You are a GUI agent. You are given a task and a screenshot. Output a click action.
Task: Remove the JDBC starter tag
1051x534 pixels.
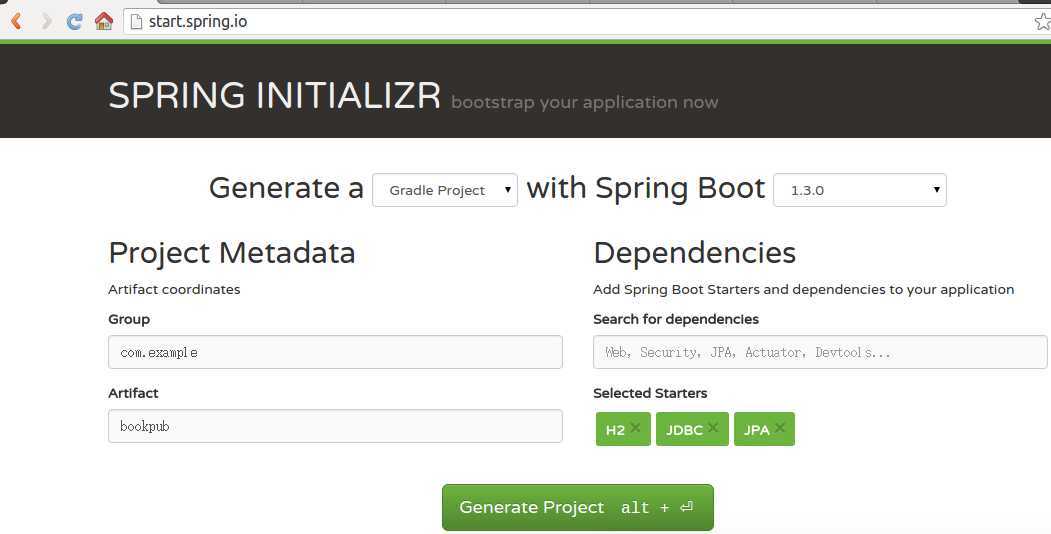tap(713, 427)
